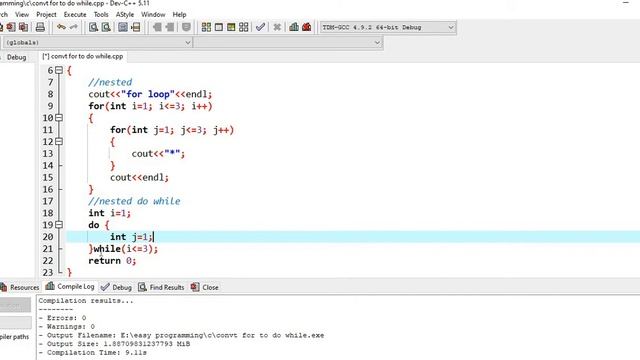640x360 pixels.
Task: Click the Delete Profiling Information icon
Action: (x=307, y=27)
